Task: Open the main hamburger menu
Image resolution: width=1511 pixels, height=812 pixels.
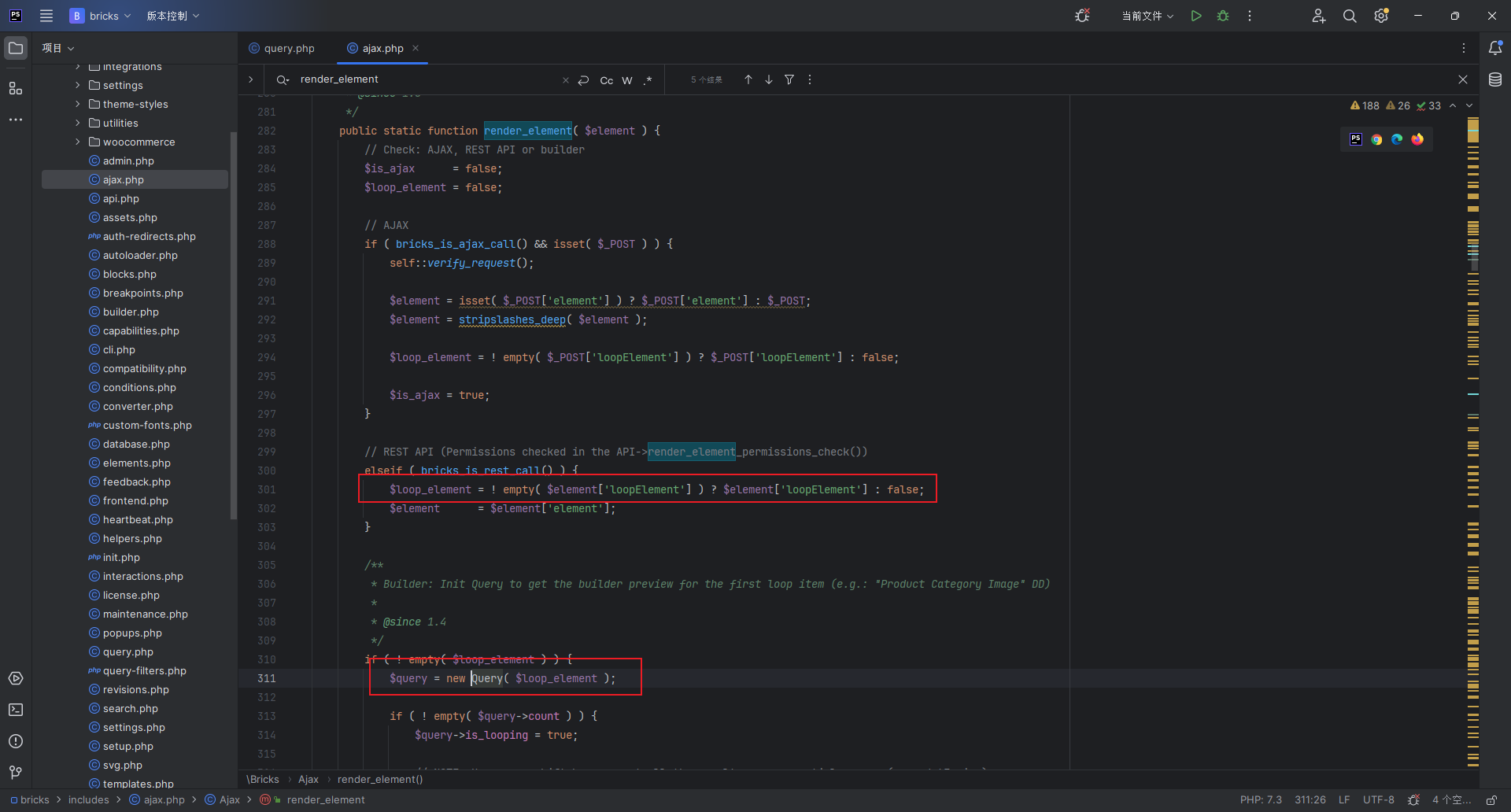Action: 46,16
